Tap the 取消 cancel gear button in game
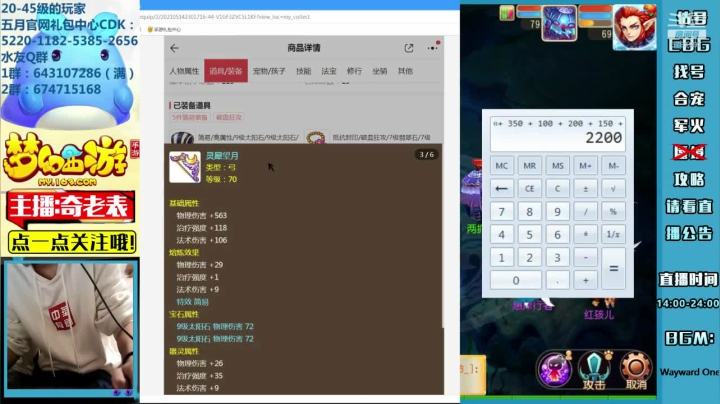Image resolution: width=720 pixels, height=404 pixels. [636, 370]
